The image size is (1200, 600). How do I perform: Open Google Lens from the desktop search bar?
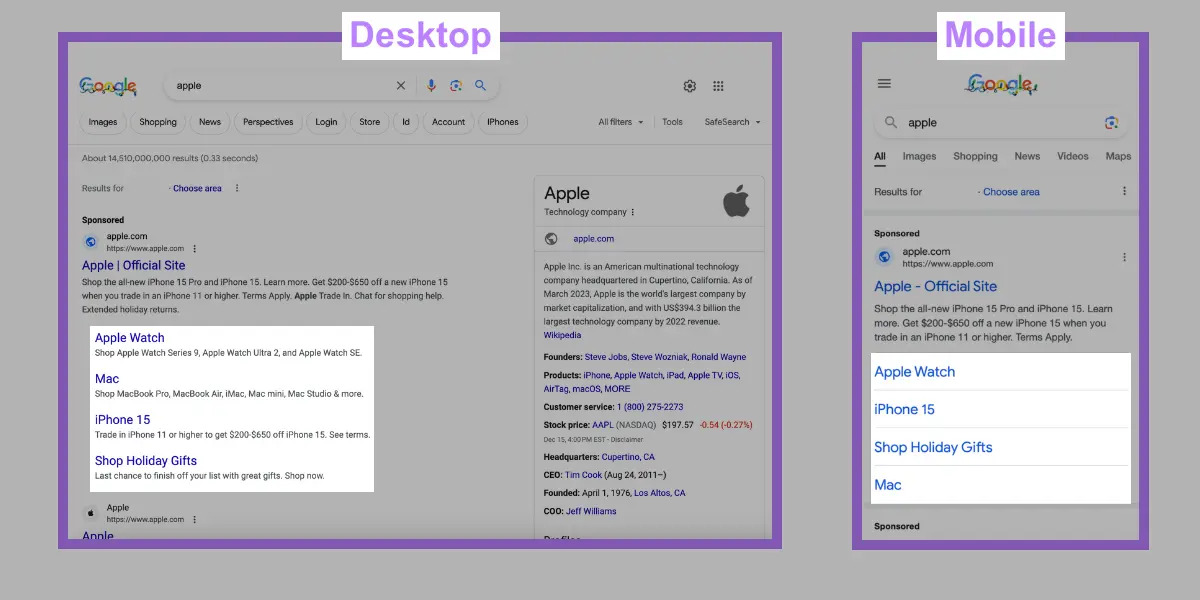[457, 86]
